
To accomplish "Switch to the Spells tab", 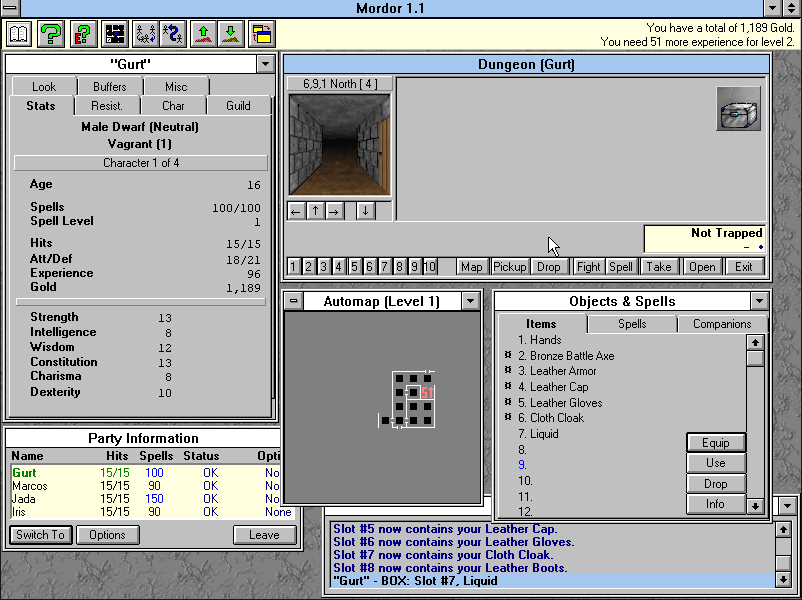I will (631, 323).
